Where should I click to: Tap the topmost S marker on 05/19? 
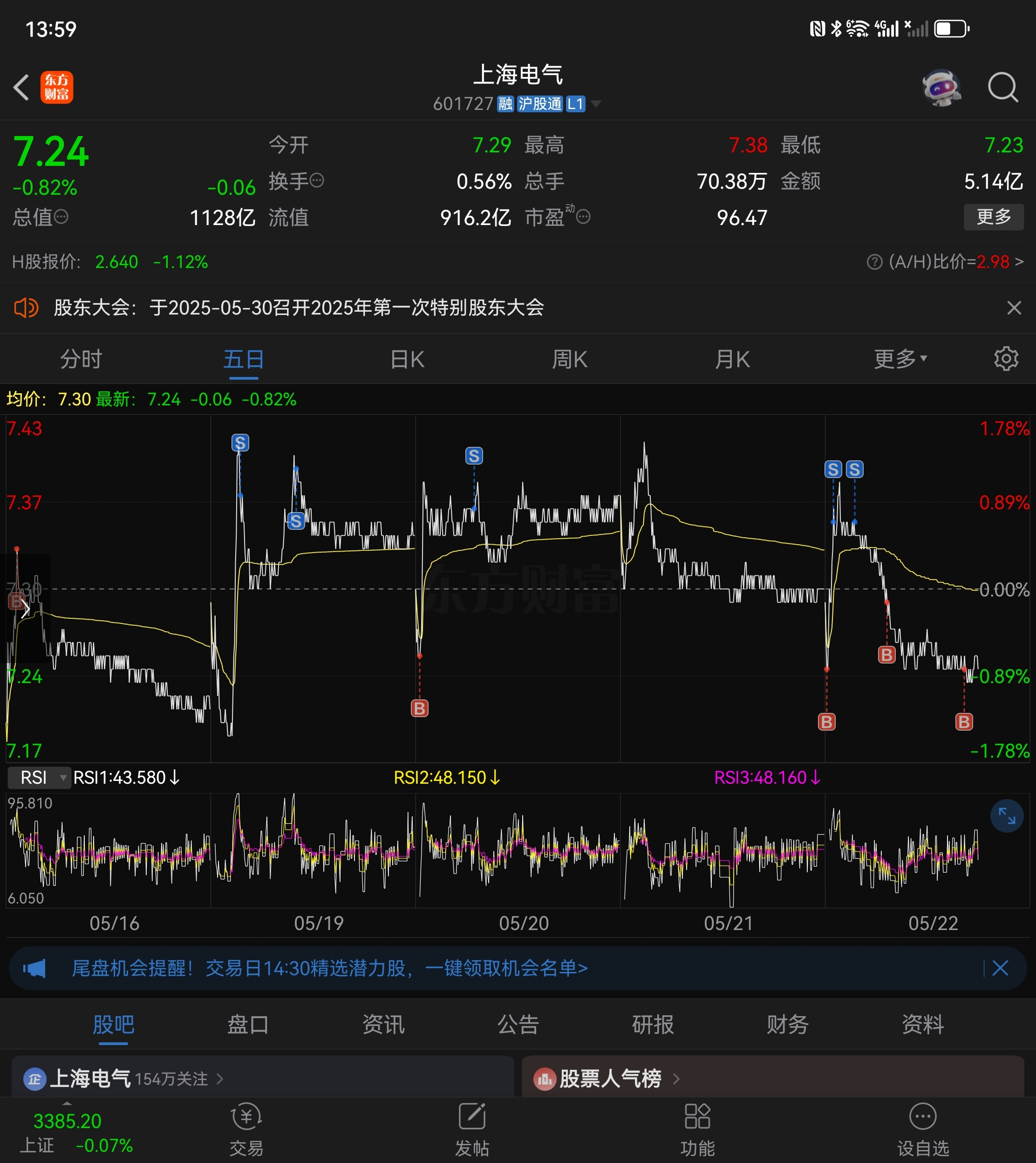pos(240,442)
